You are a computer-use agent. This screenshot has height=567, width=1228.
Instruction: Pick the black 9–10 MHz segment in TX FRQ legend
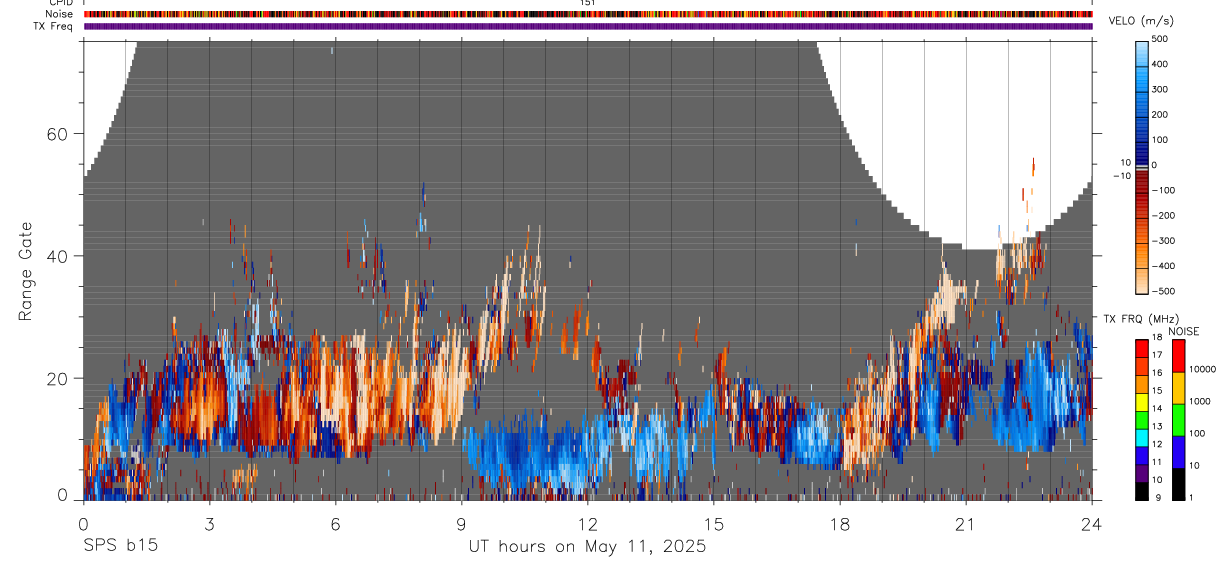pos(1142,491)
